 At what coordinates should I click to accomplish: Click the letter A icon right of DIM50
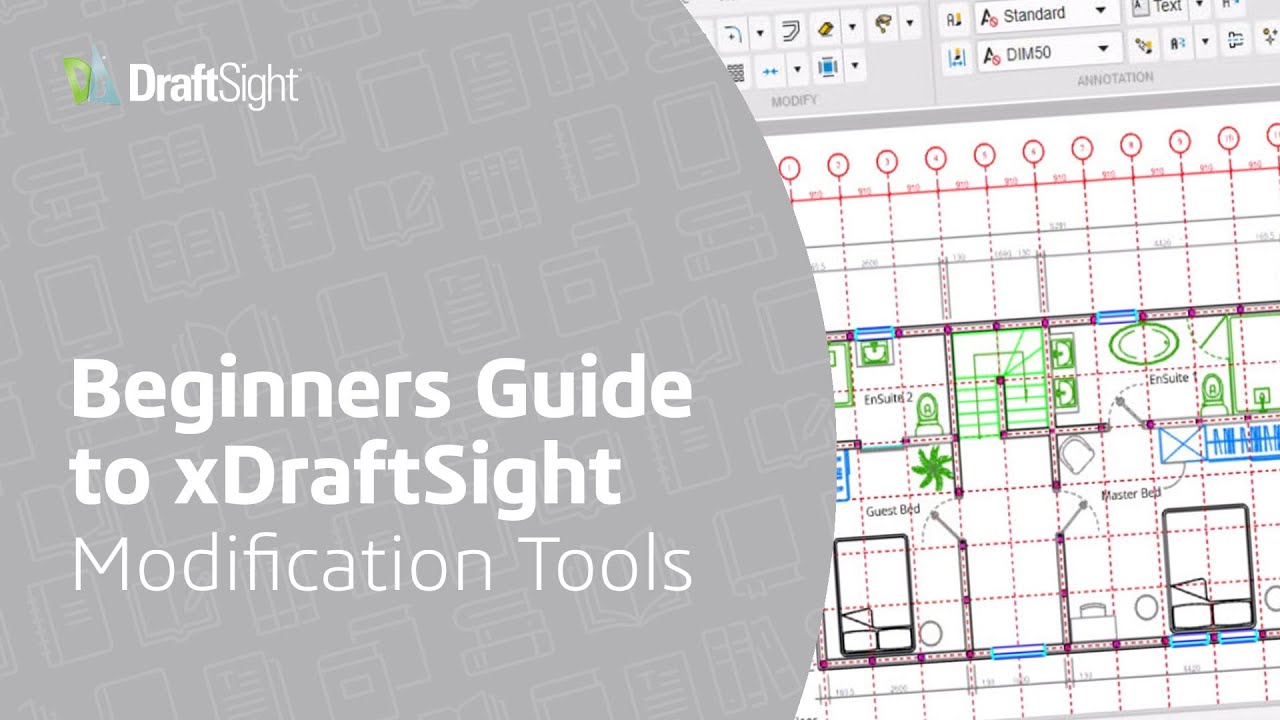(x=1178, y=43)
